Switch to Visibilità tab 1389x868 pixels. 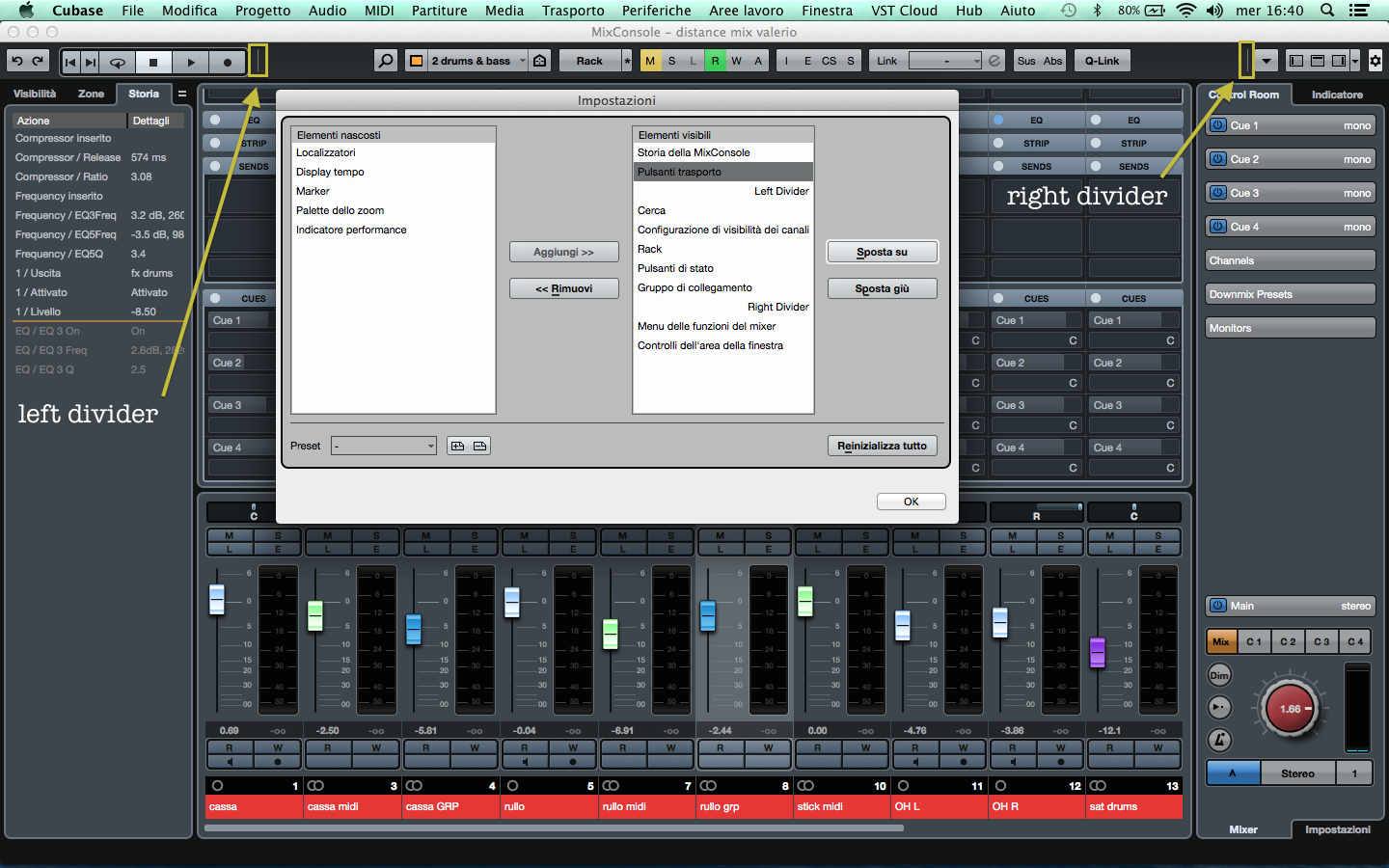[x=35, y=94]
